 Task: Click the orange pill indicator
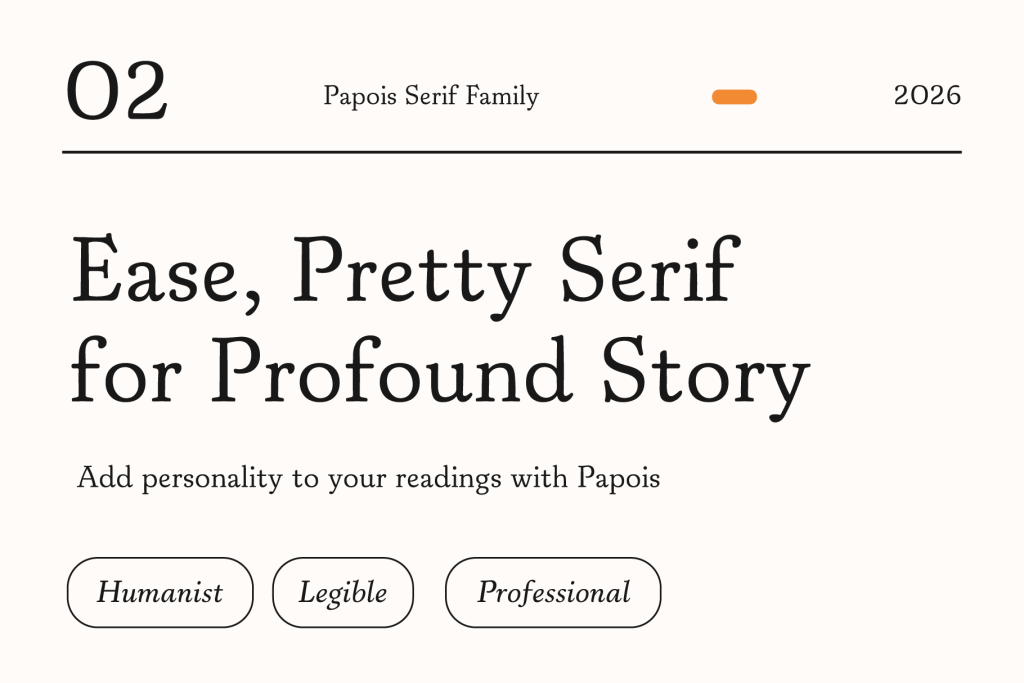click(734, 97)
